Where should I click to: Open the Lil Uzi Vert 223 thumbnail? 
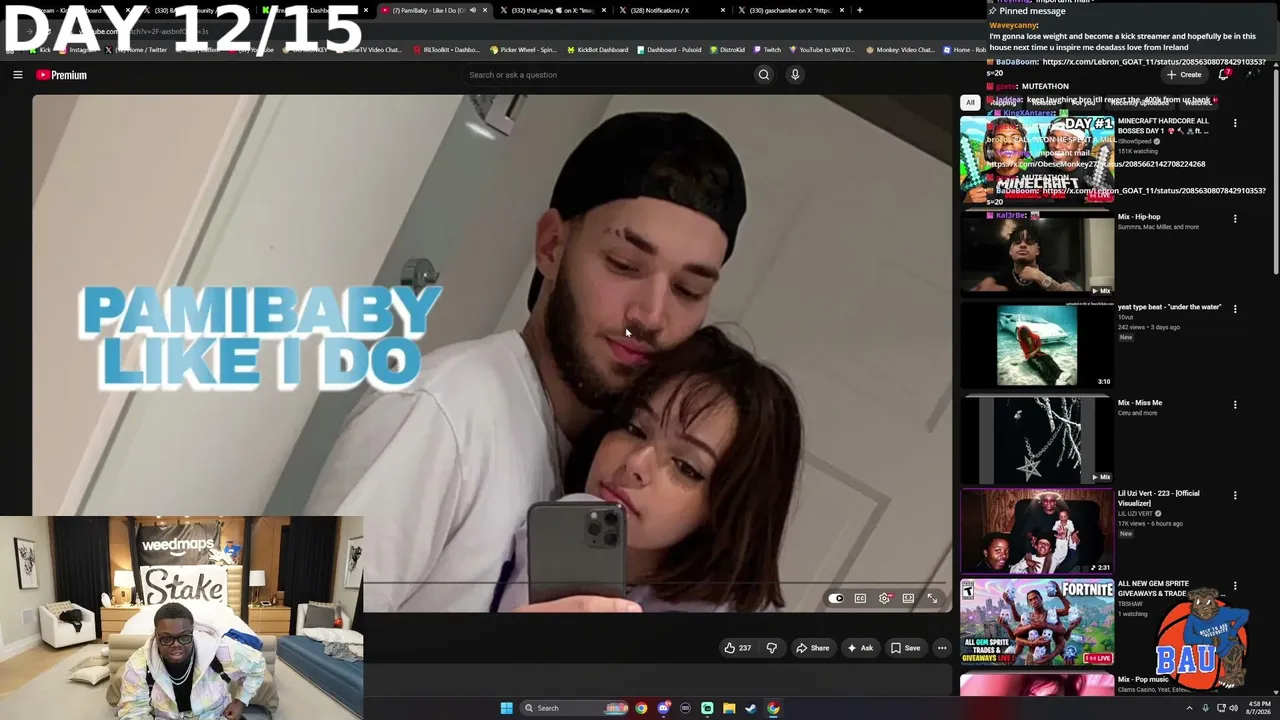coord(1037,531)
